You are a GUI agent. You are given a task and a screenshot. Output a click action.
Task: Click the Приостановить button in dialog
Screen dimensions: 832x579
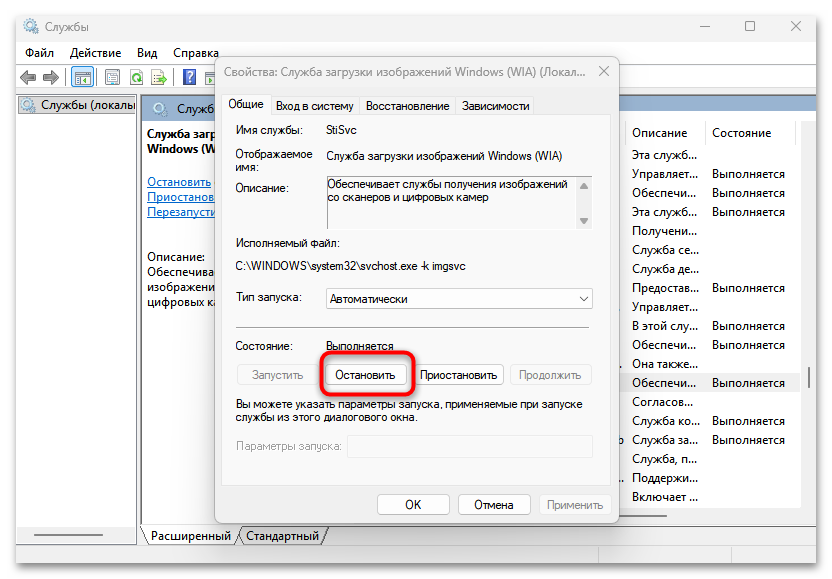[x=458, y=375]
